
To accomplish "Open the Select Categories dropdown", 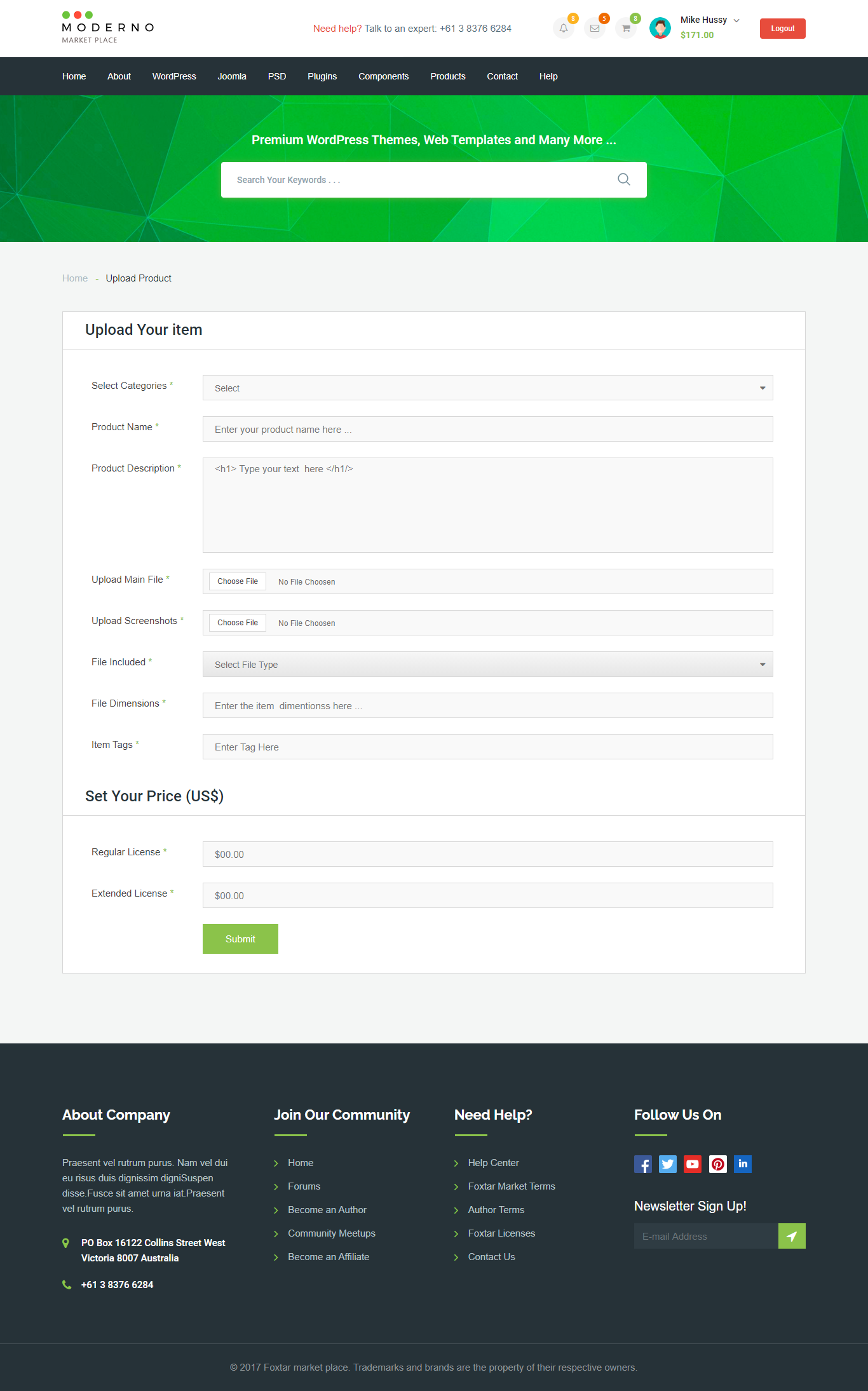I will point(488,388).
